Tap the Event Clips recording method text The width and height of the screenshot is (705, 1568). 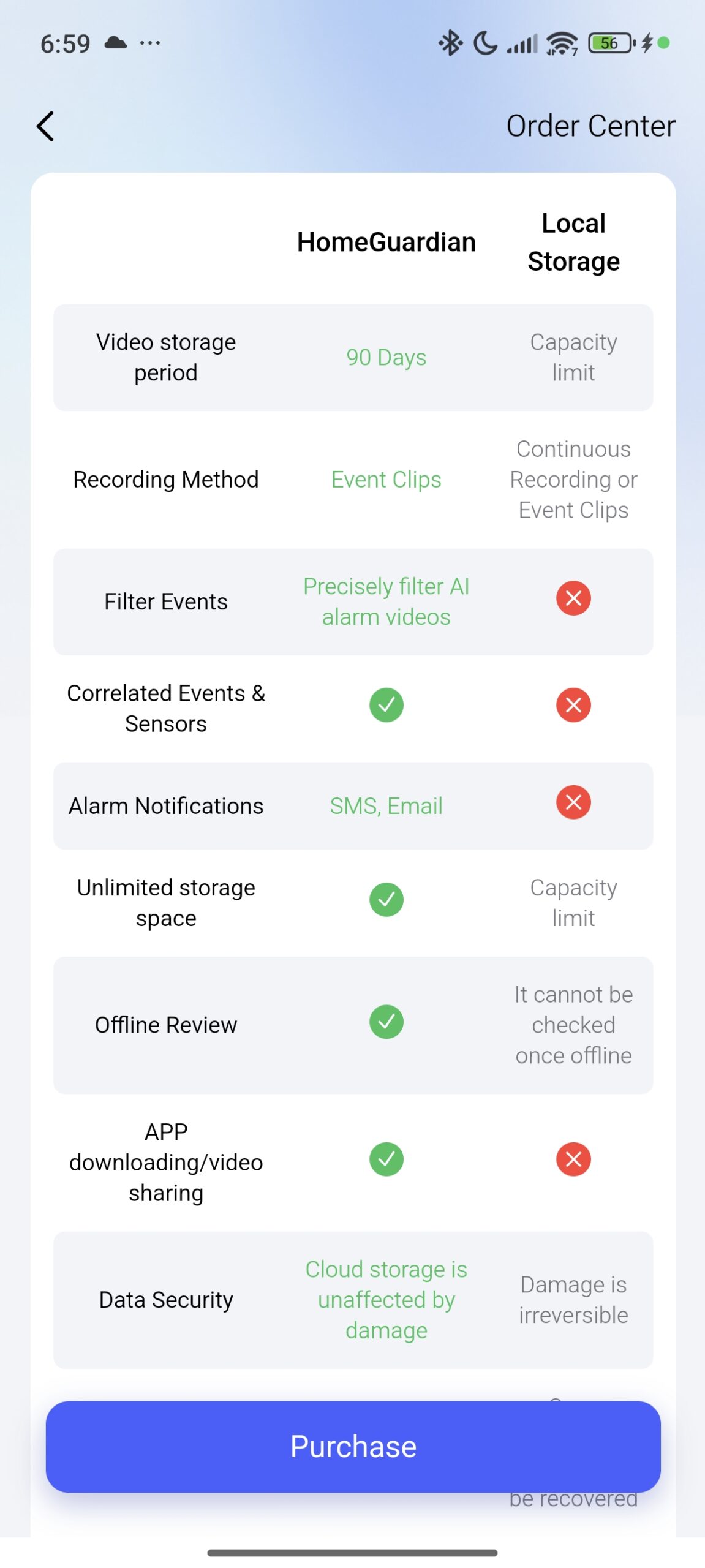[x=386, y=480]
